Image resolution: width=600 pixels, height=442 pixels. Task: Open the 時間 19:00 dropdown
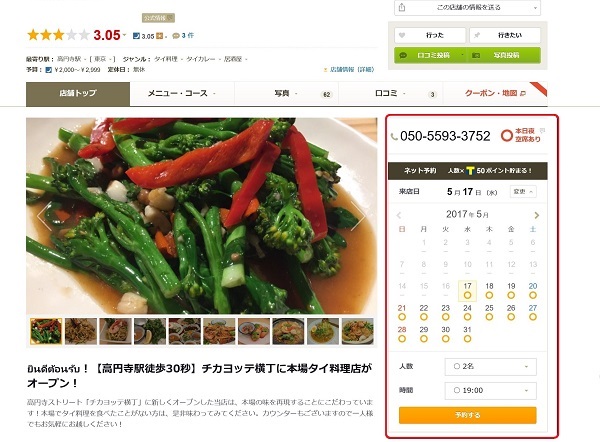(491, 391)
